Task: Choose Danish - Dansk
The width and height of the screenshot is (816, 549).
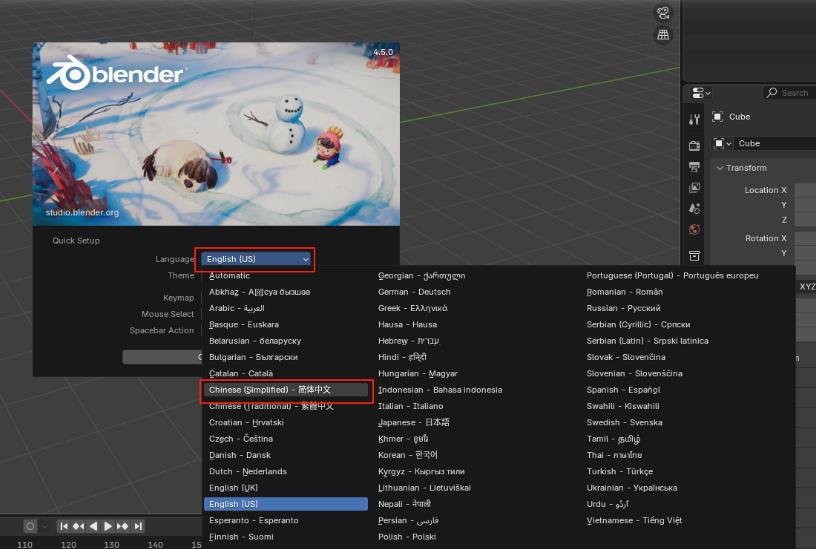Action: pyautogui.click(x=286, y=455)
